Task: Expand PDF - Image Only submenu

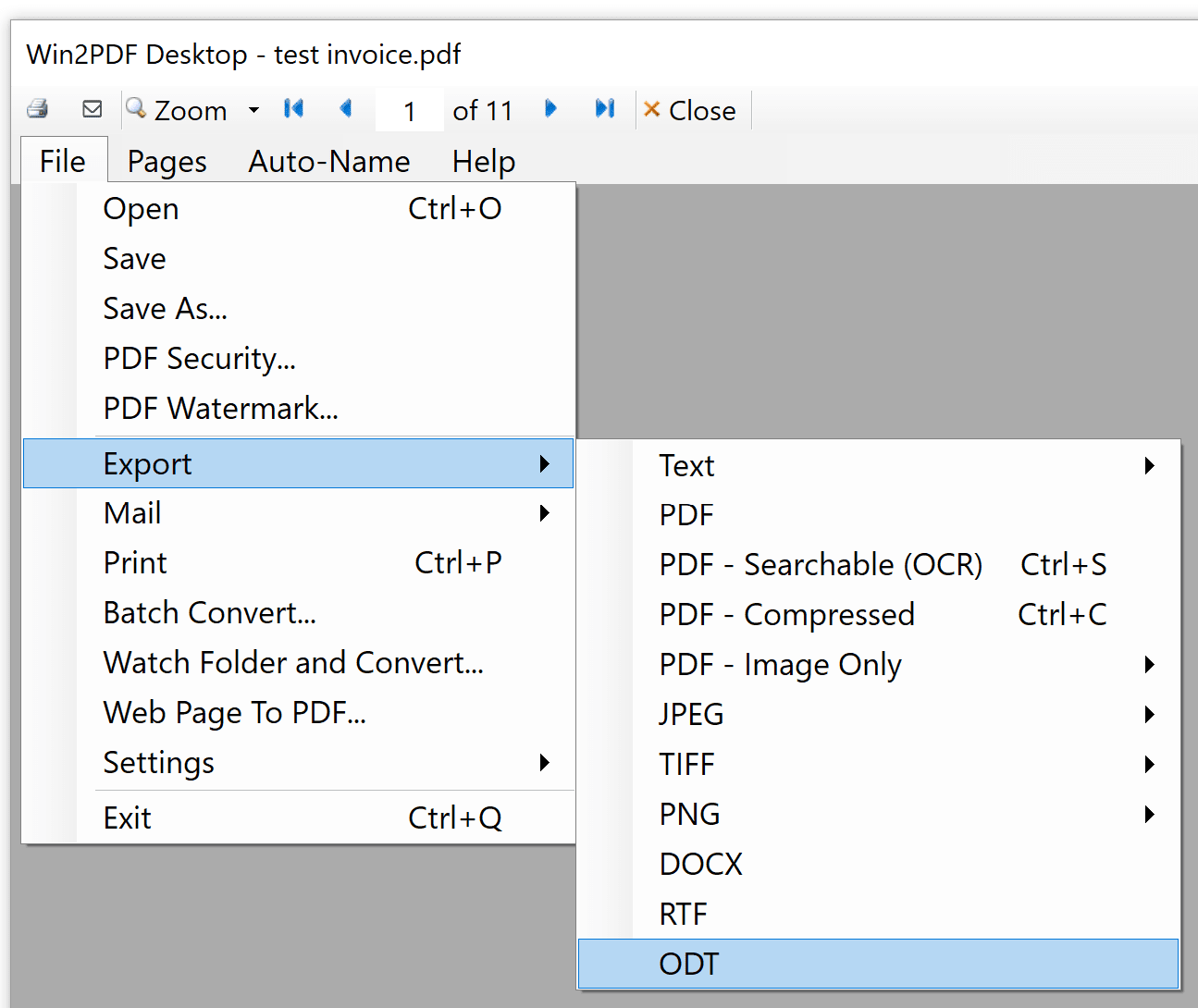Action: [x=879, y=665]
